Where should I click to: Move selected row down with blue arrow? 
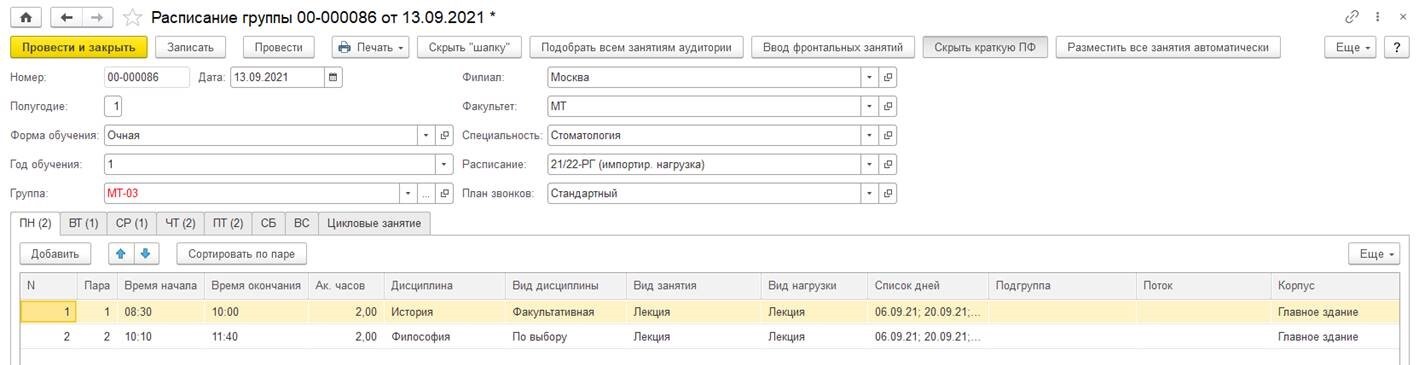coord(146,254)
